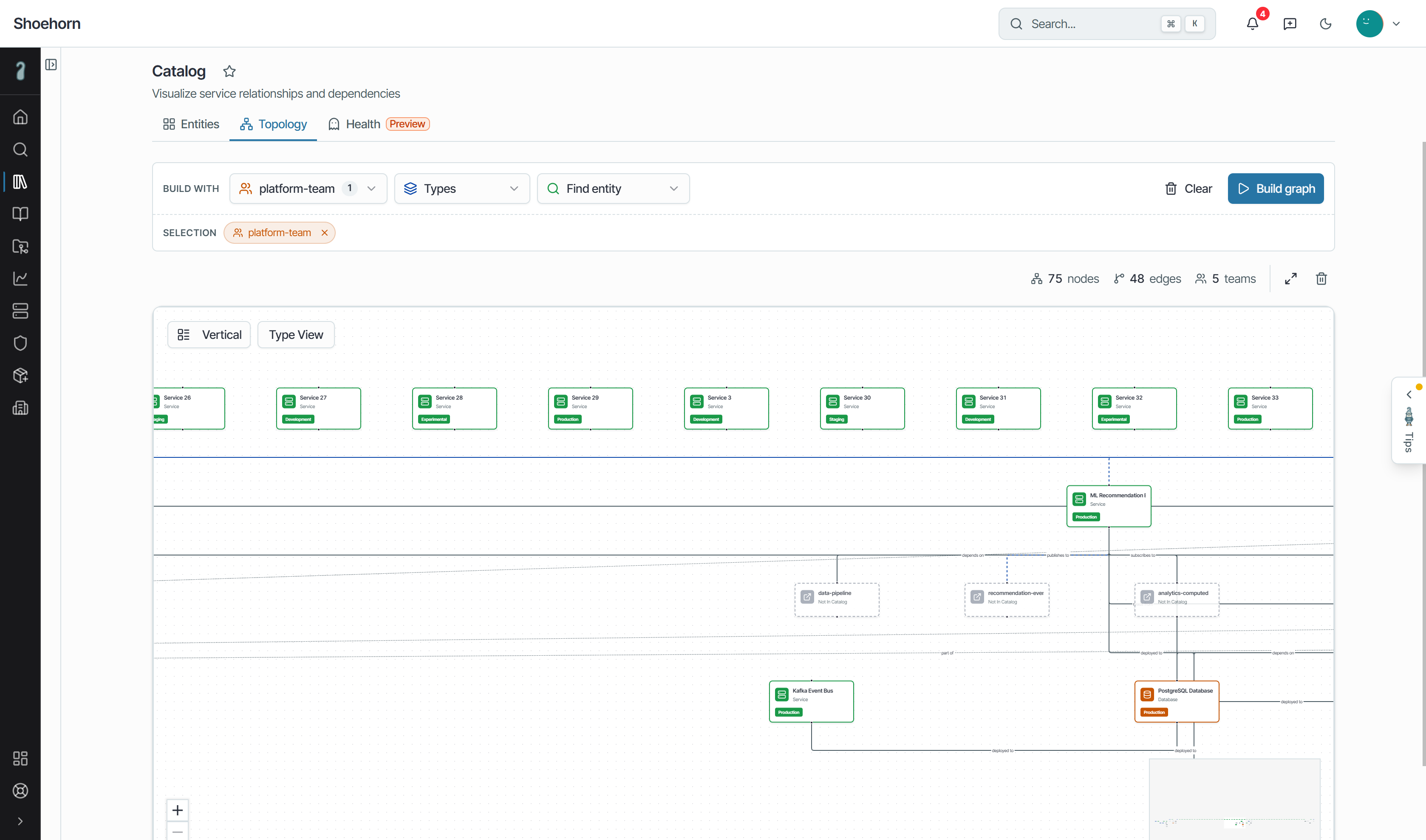Image resolution: width=1426 pixels, height=840 pixels.
Task: Click the "5 teams" count
Action: pyautogui.click(x=1225, y=279)
